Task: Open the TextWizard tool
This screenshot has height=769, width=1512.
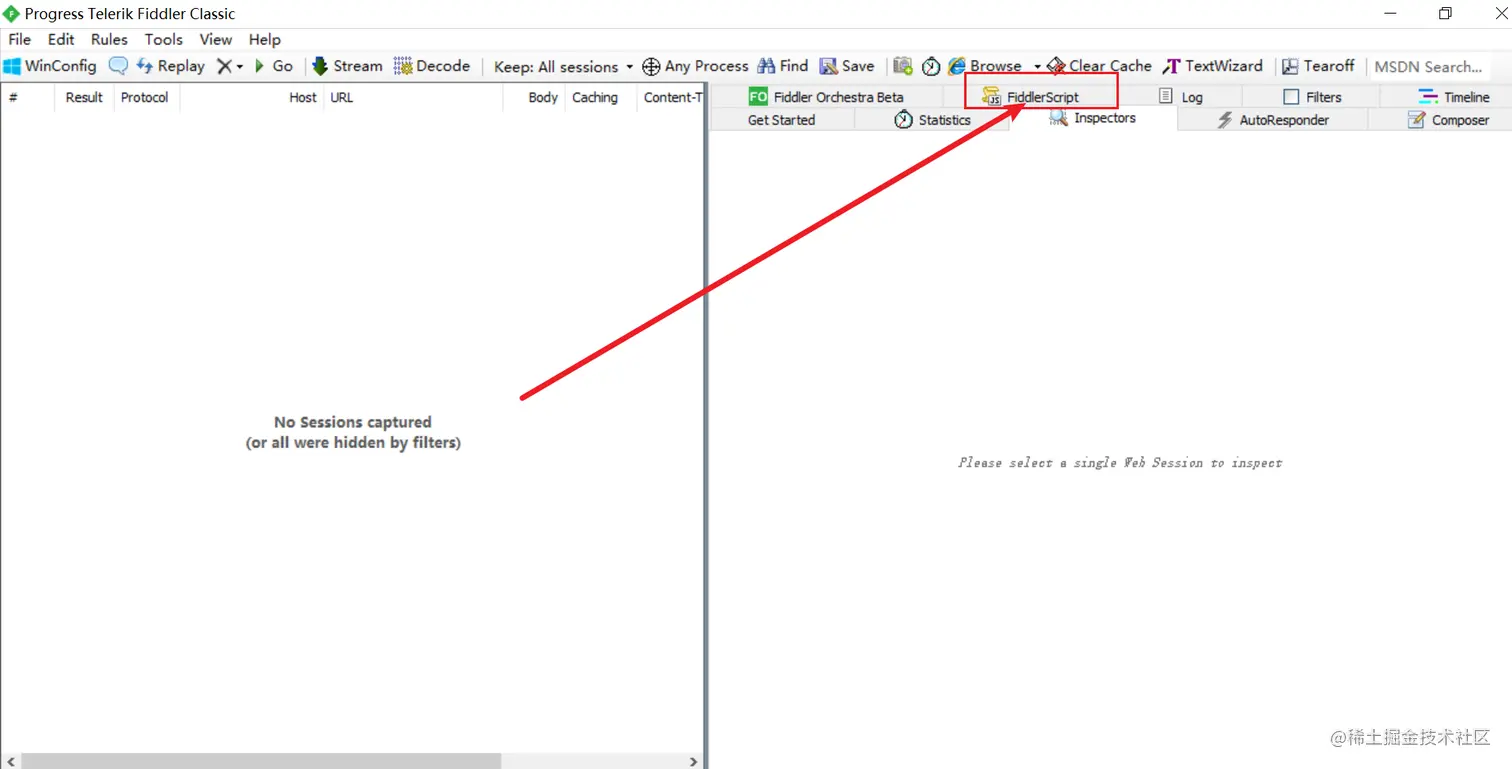Action: point(1213,66)
